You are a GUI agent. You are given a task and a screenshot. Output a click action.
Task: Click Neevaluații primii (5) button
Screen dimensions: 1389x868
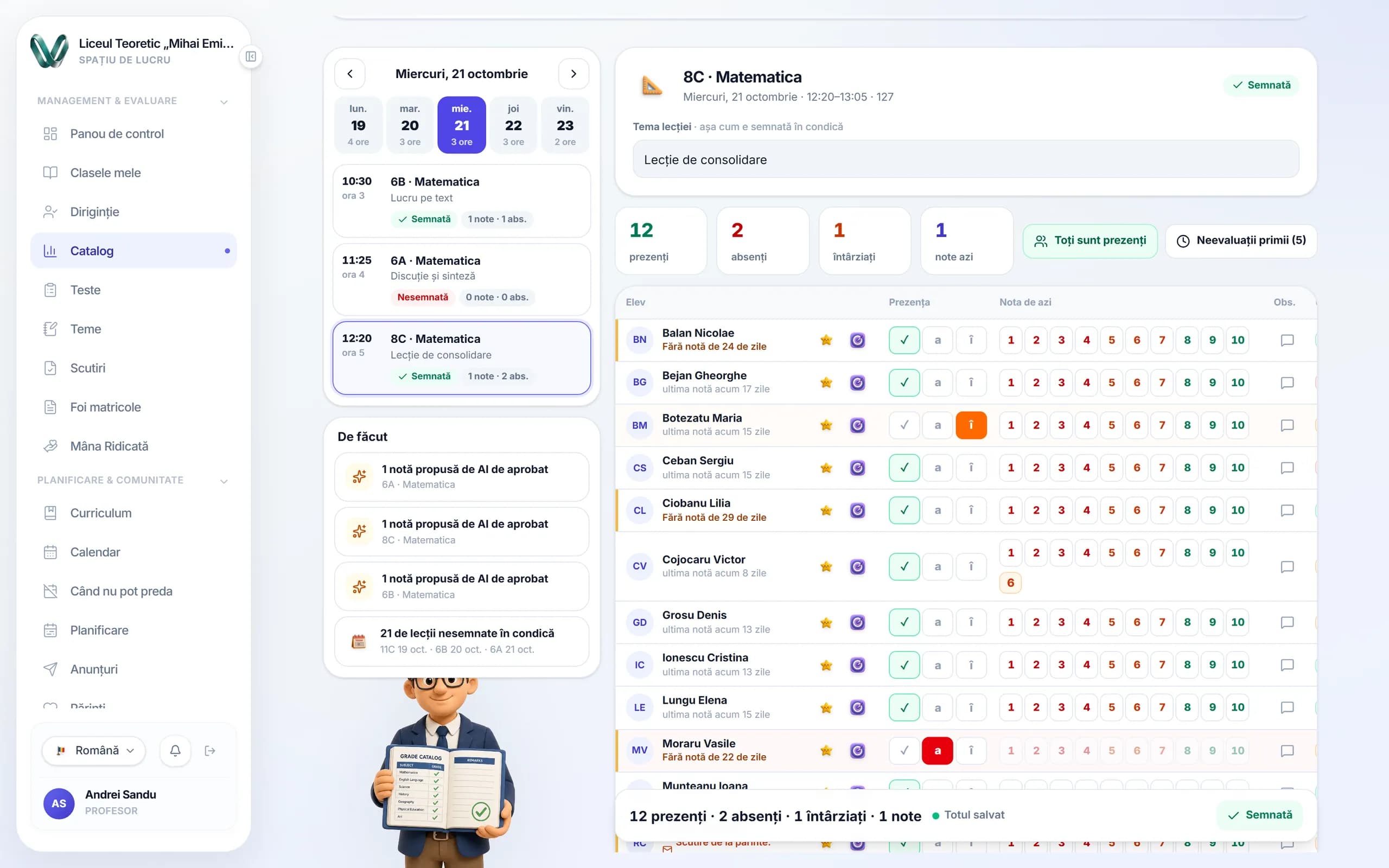(1241, 240)
